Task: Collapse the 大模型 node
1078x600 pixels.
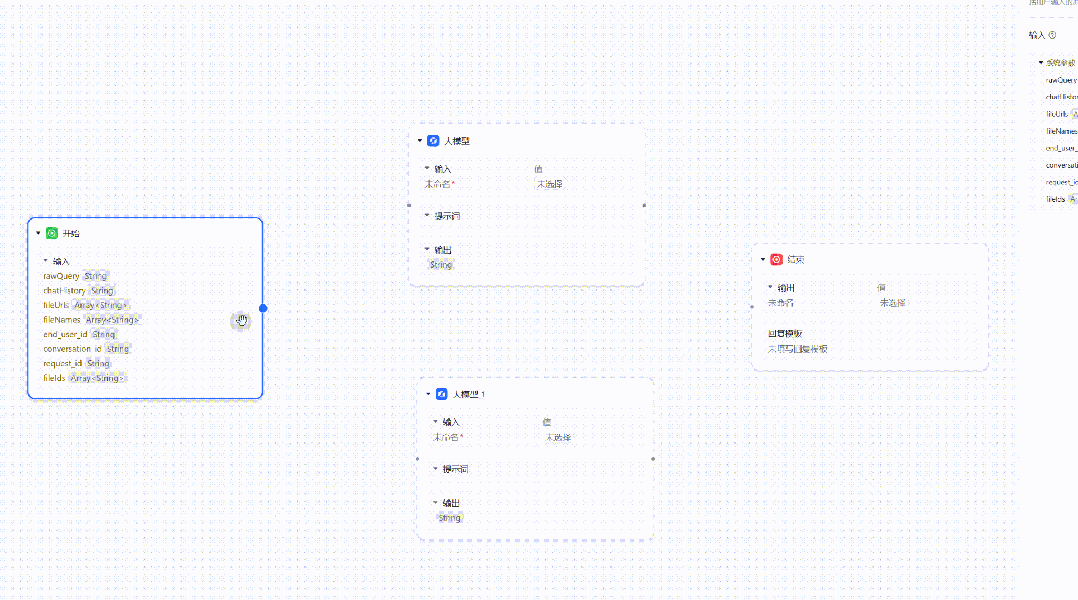Action: click(x=419, y=140)
